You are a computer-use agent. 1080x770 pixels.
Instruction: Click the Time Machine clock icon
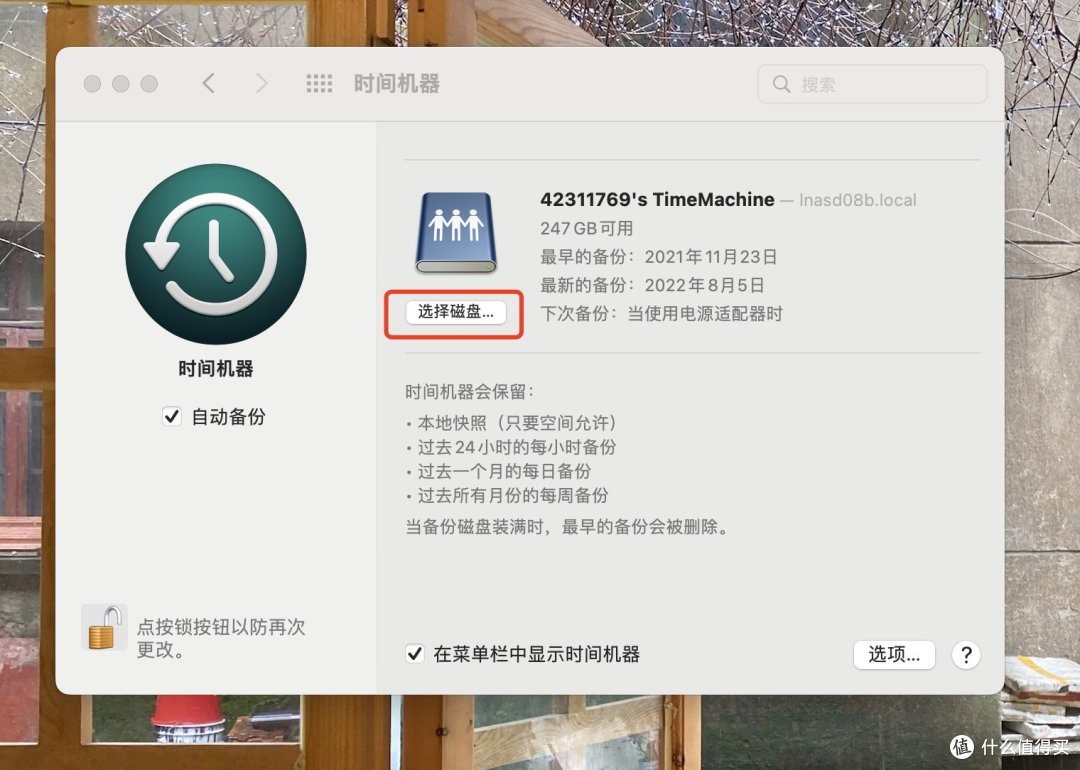216,254
